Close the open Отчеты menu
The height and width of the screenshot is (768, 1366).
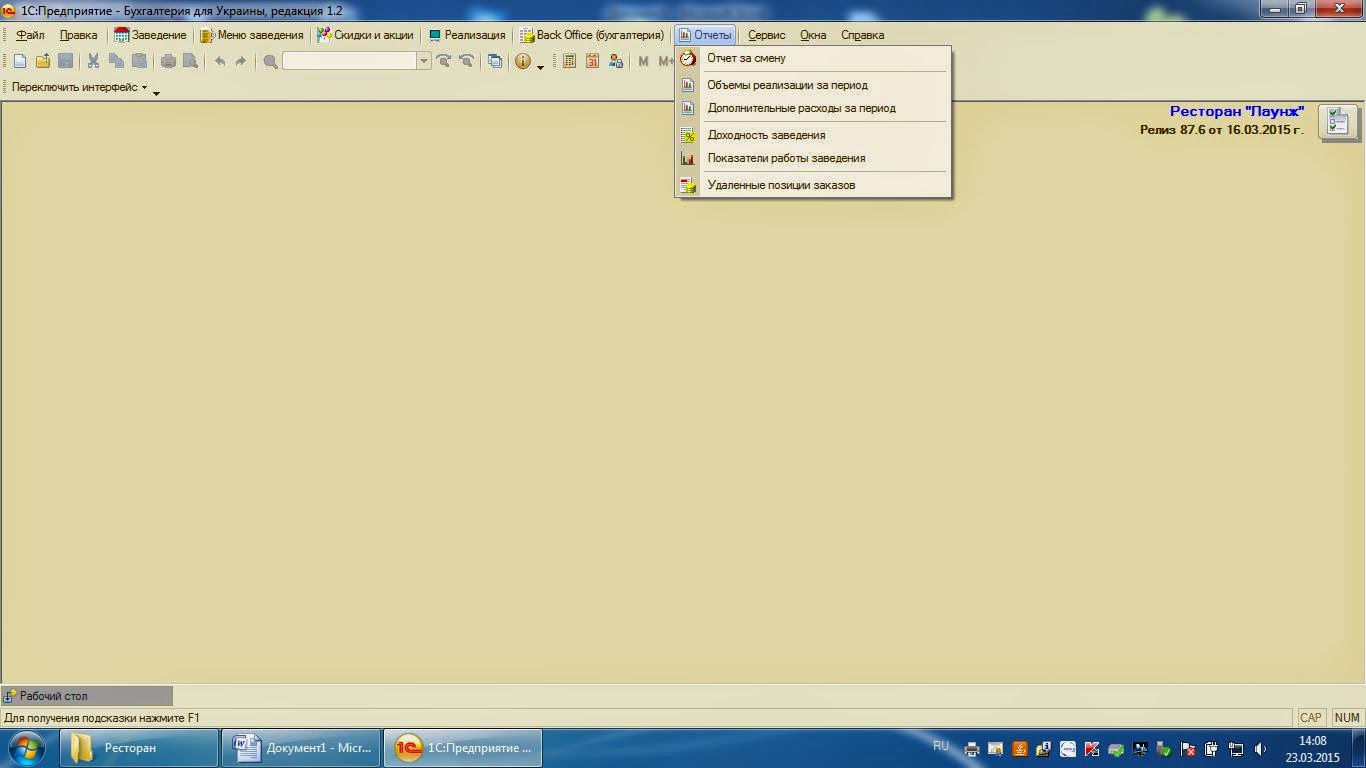[705, 35]
